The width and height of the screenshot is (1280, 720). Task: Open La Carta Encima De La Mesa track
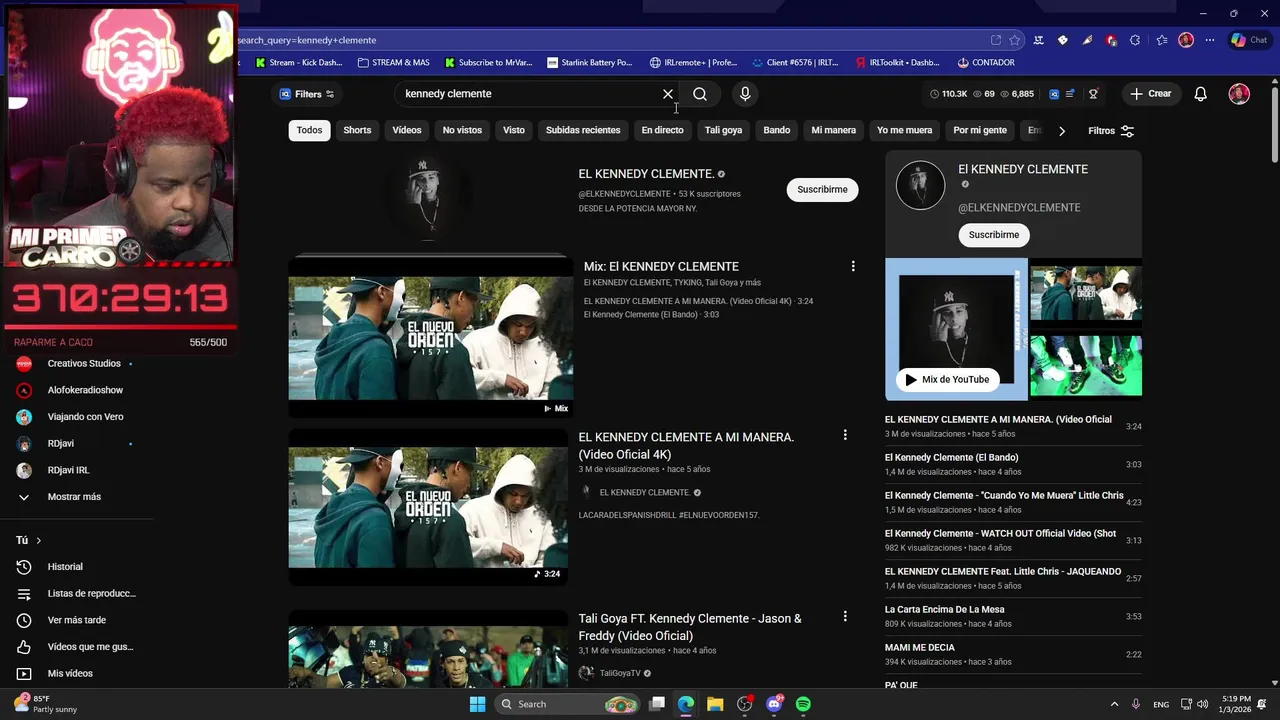(x=945, y=609)
